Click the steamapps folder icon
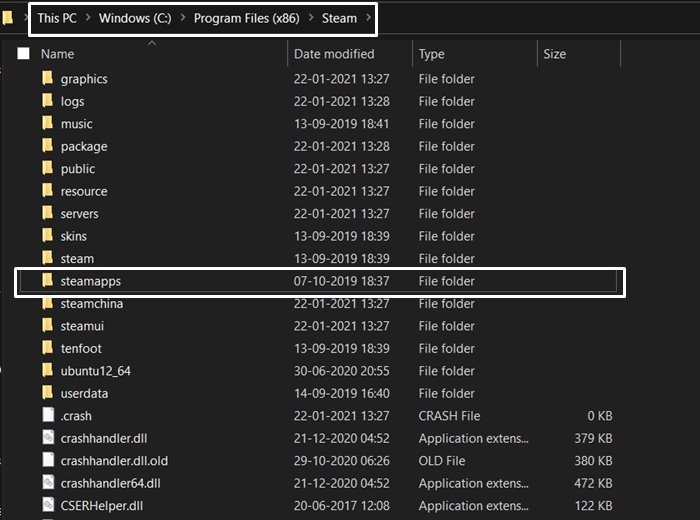 pos(47,280)
